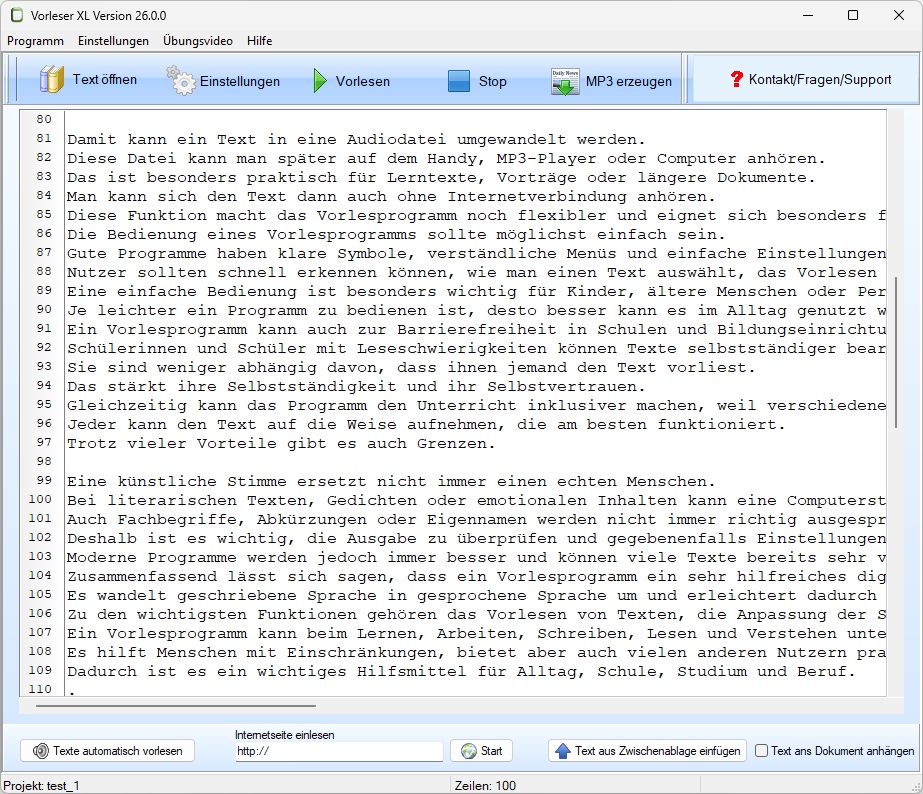Screen dimensions: 923x794
Task: Click line 99 'Eine künstliche Stimme ersetzt'
Action: click(391, 481)
